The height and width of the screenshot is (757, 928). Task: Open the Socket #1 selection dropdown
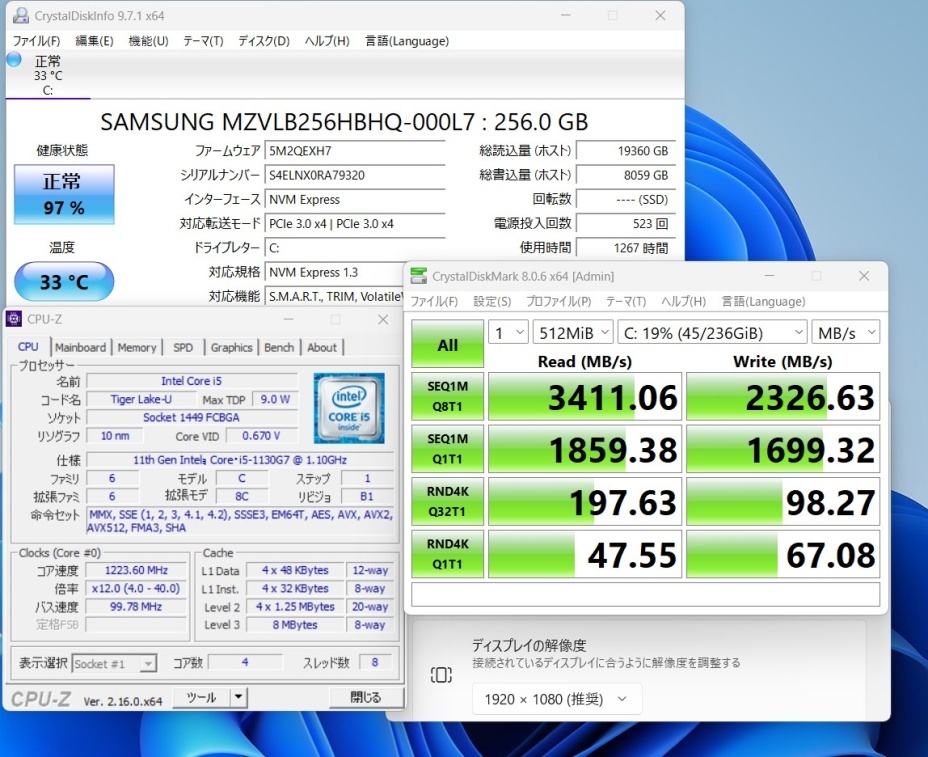[x=114, y=663]
